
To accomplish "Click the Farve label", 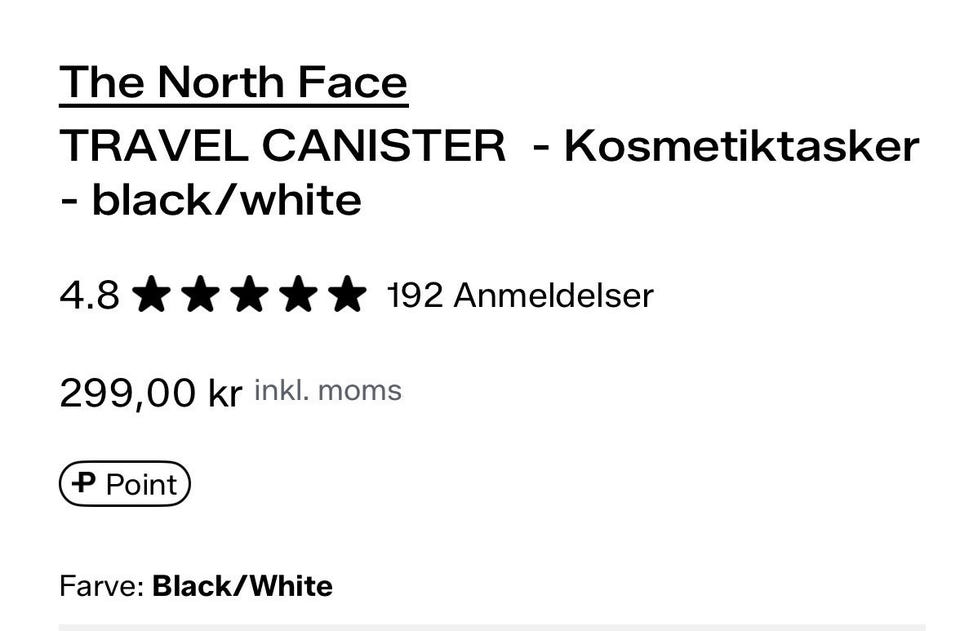I will (101, 586).
